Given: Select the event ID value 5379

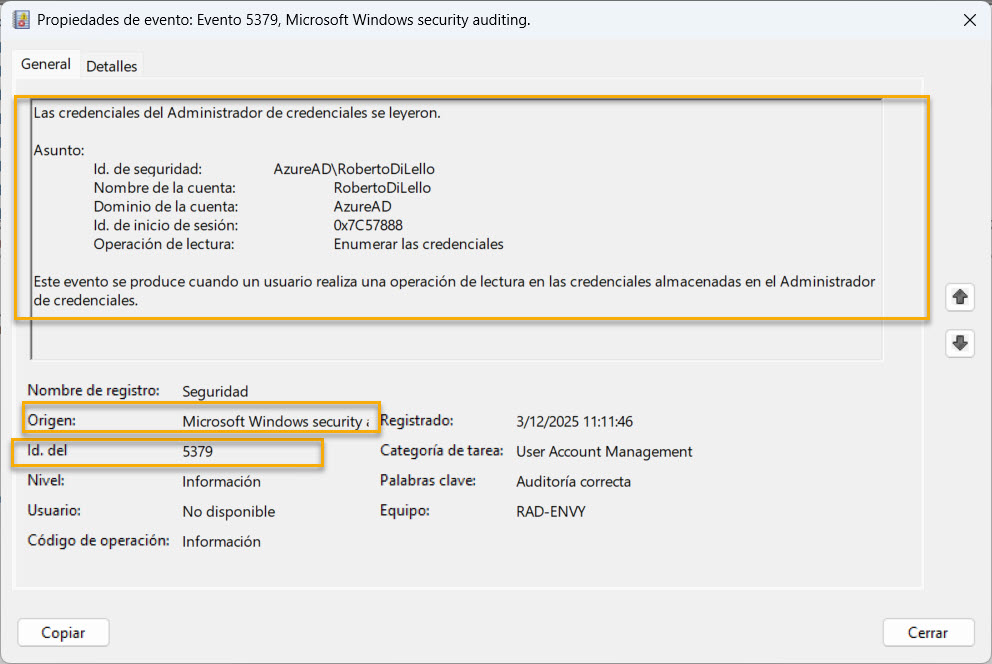Looking at the screenshot, I should point(197,452).
